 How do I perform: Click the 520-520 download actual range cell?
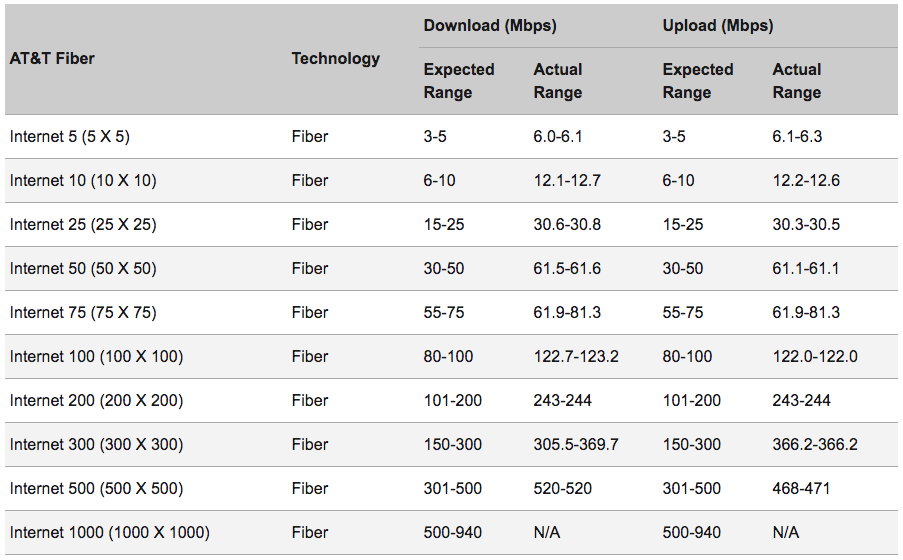[x=562, y=489]
